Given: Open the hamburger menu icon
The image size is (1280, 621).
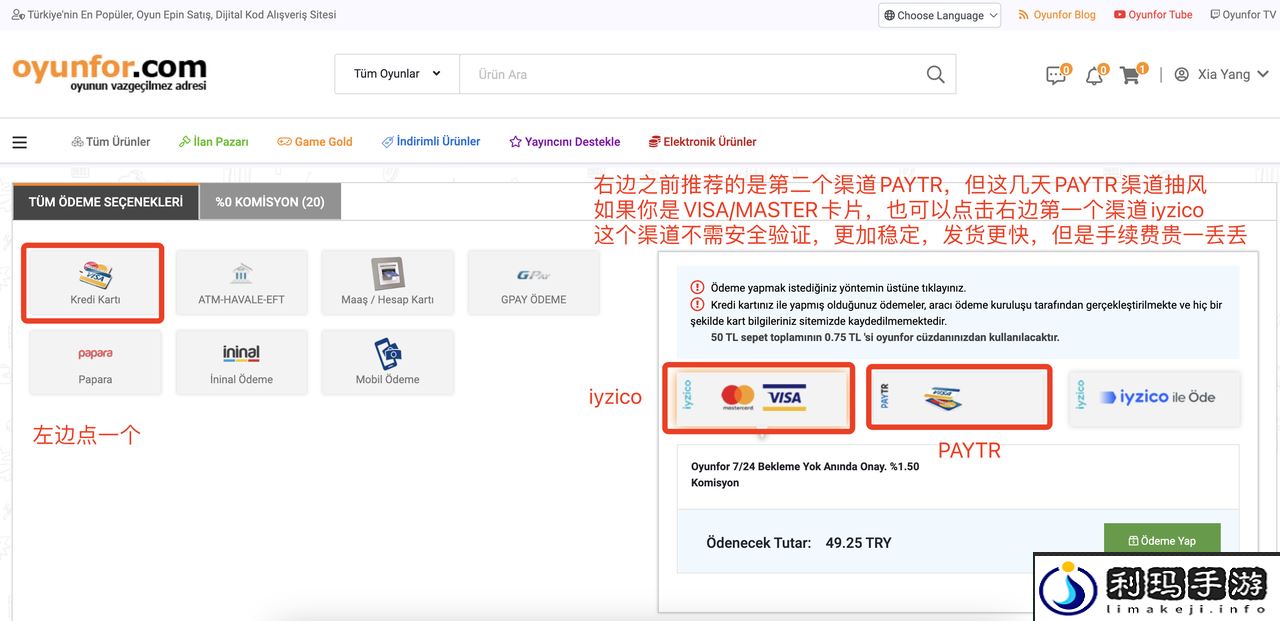Looking at the screenshot, I should coord(19,142).
